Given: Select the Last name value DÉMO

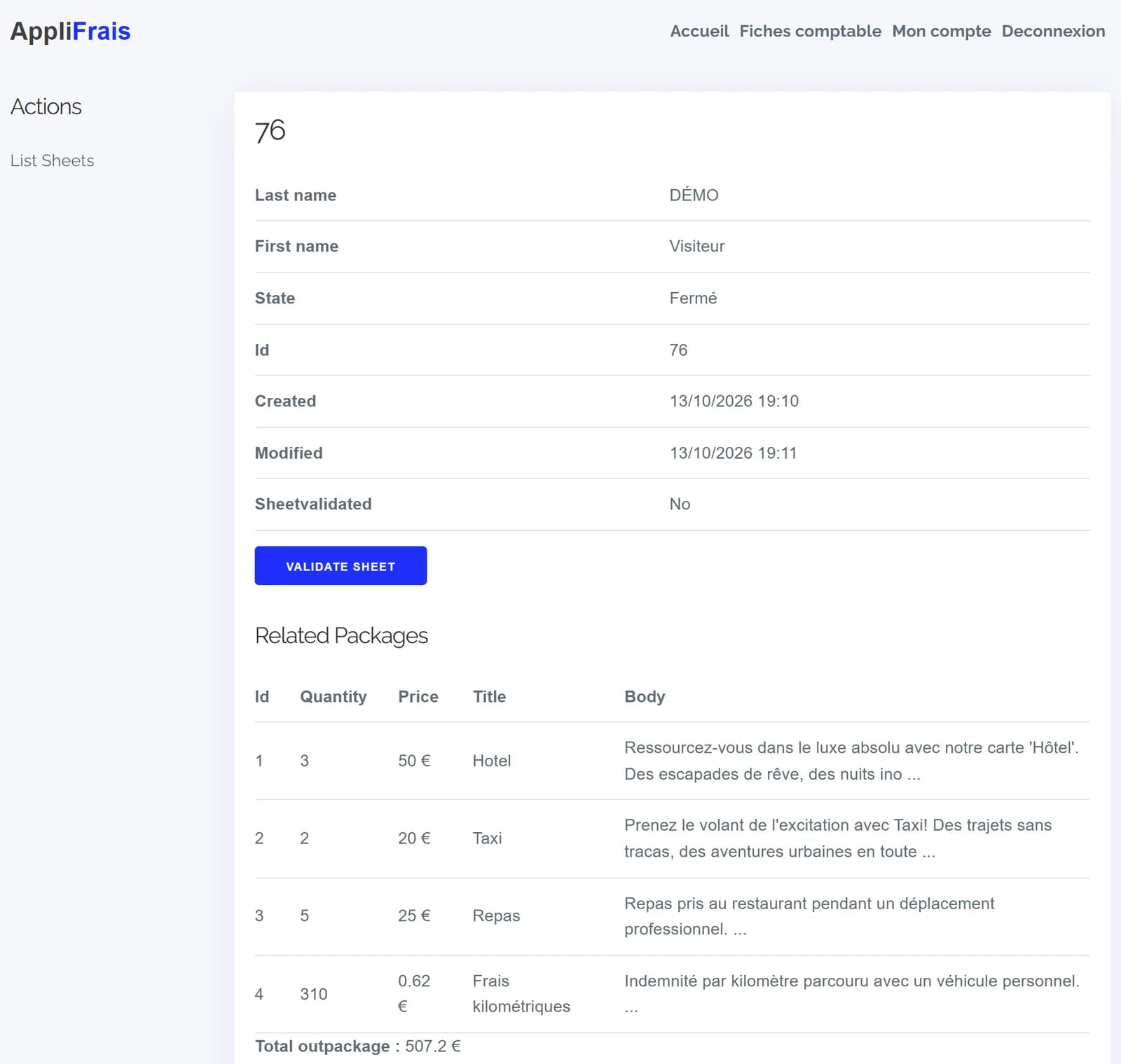Looking at the screenshot, I should pos(694,195).
